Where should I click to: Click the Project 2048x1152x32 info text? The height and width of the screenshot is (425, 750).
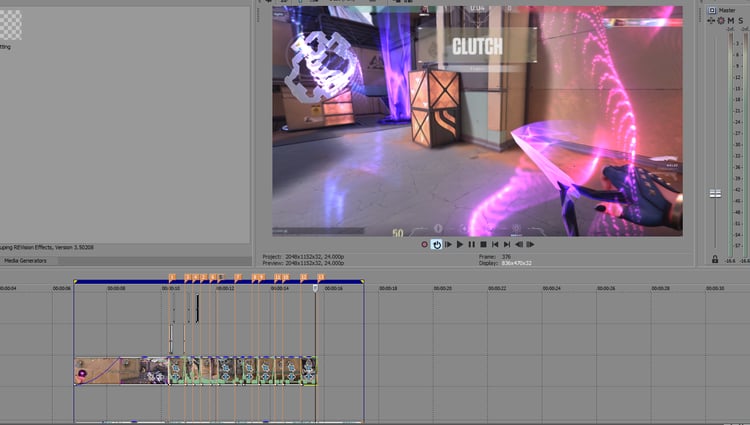tap(303, 257)
